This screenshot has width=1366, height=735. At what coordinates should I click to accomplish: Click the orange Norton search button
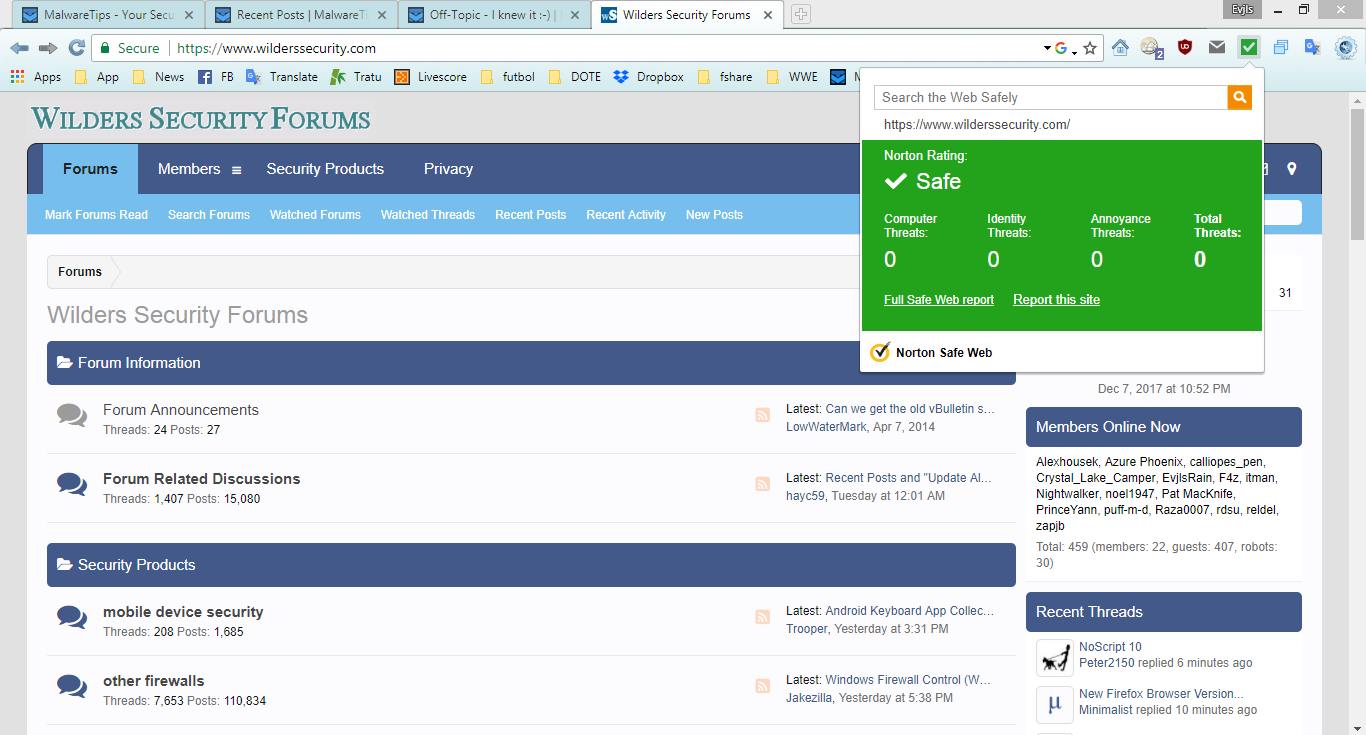point(1240,97)
